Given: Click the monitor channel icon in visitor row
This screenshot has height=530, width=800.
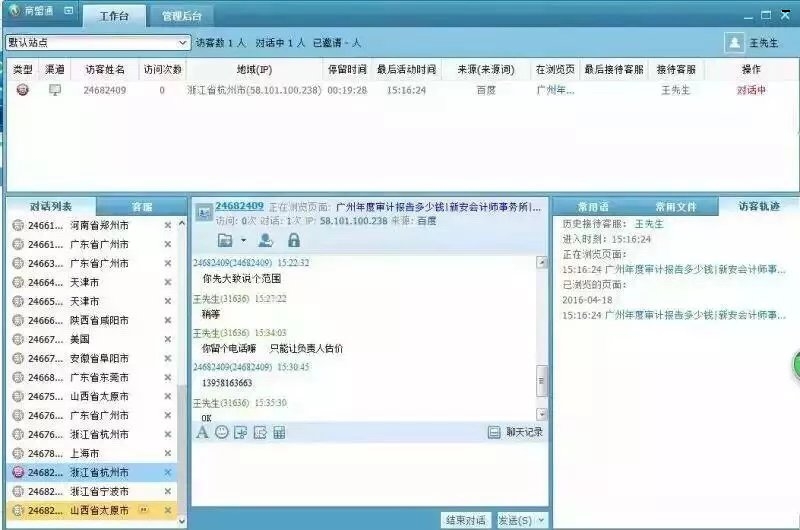Looking at the screenshot, I should click(x=55, y=90).
